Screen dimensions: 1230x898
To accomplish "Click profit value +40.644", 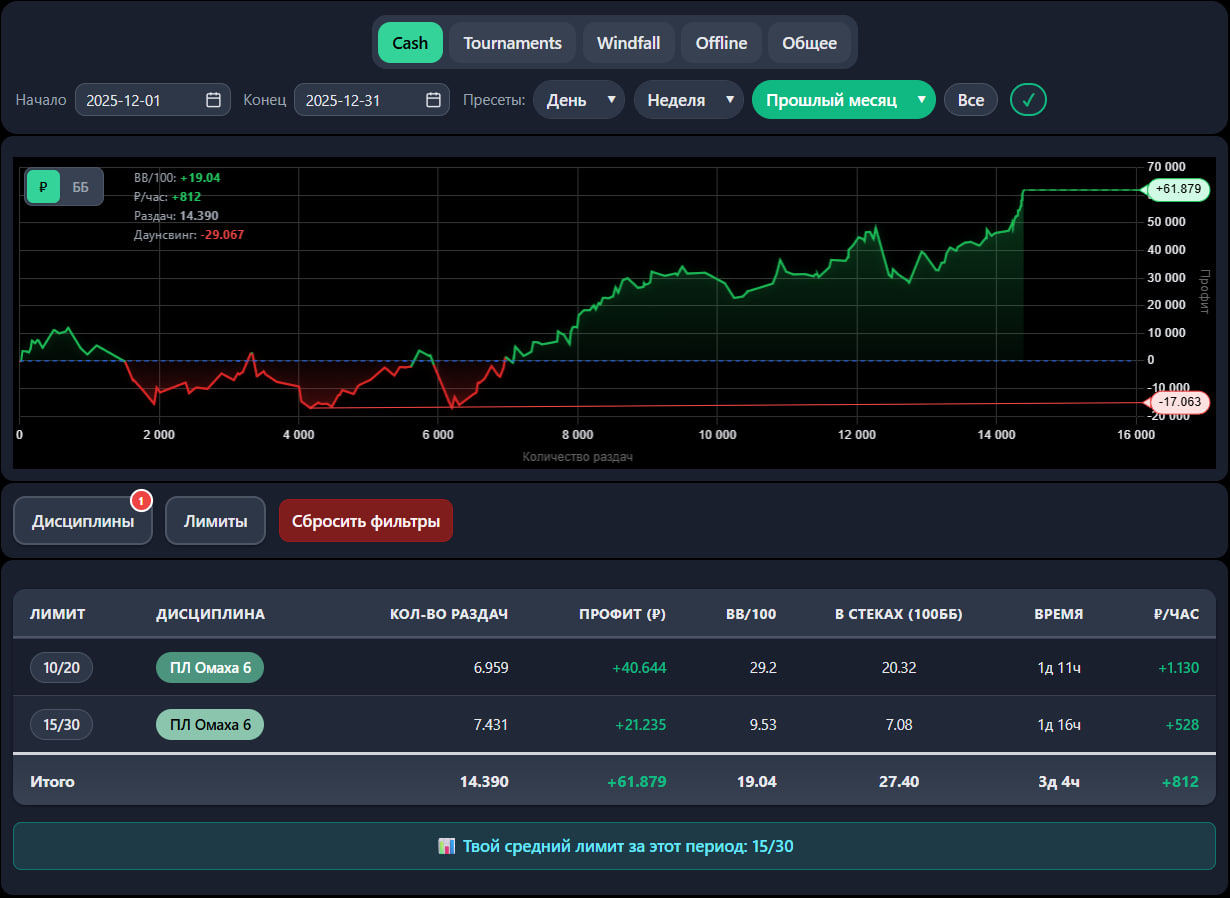I will 640,667.
